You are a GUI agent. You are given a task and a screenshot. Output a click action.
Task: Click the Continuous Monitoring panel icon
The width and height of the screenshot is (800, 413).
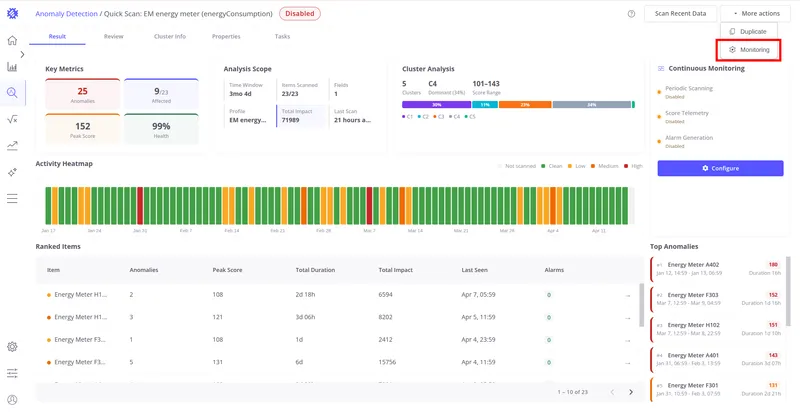tap(661, 68)
